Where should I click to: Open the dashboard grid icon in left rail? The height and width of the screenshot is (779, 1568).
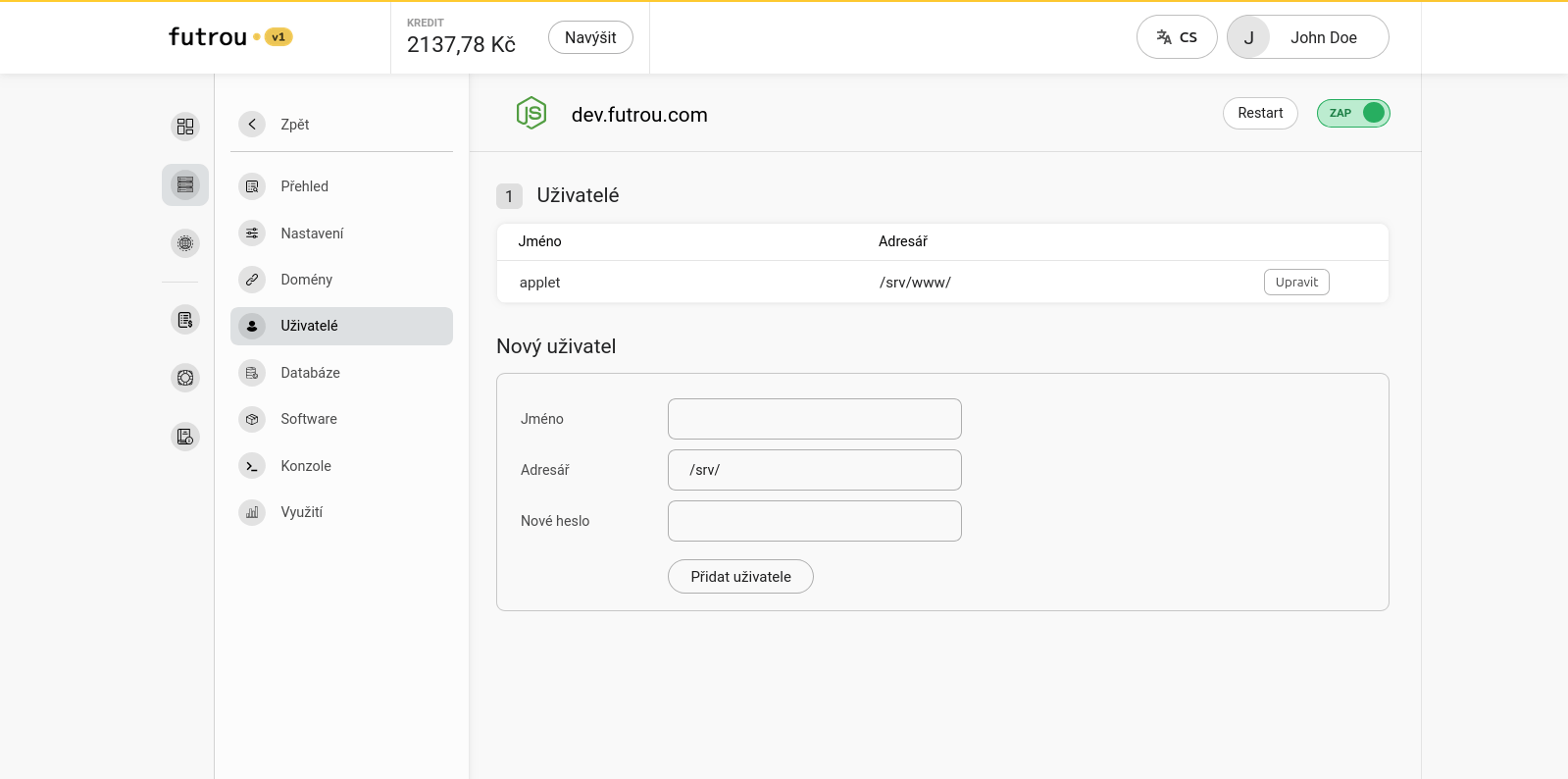(185, 127)
